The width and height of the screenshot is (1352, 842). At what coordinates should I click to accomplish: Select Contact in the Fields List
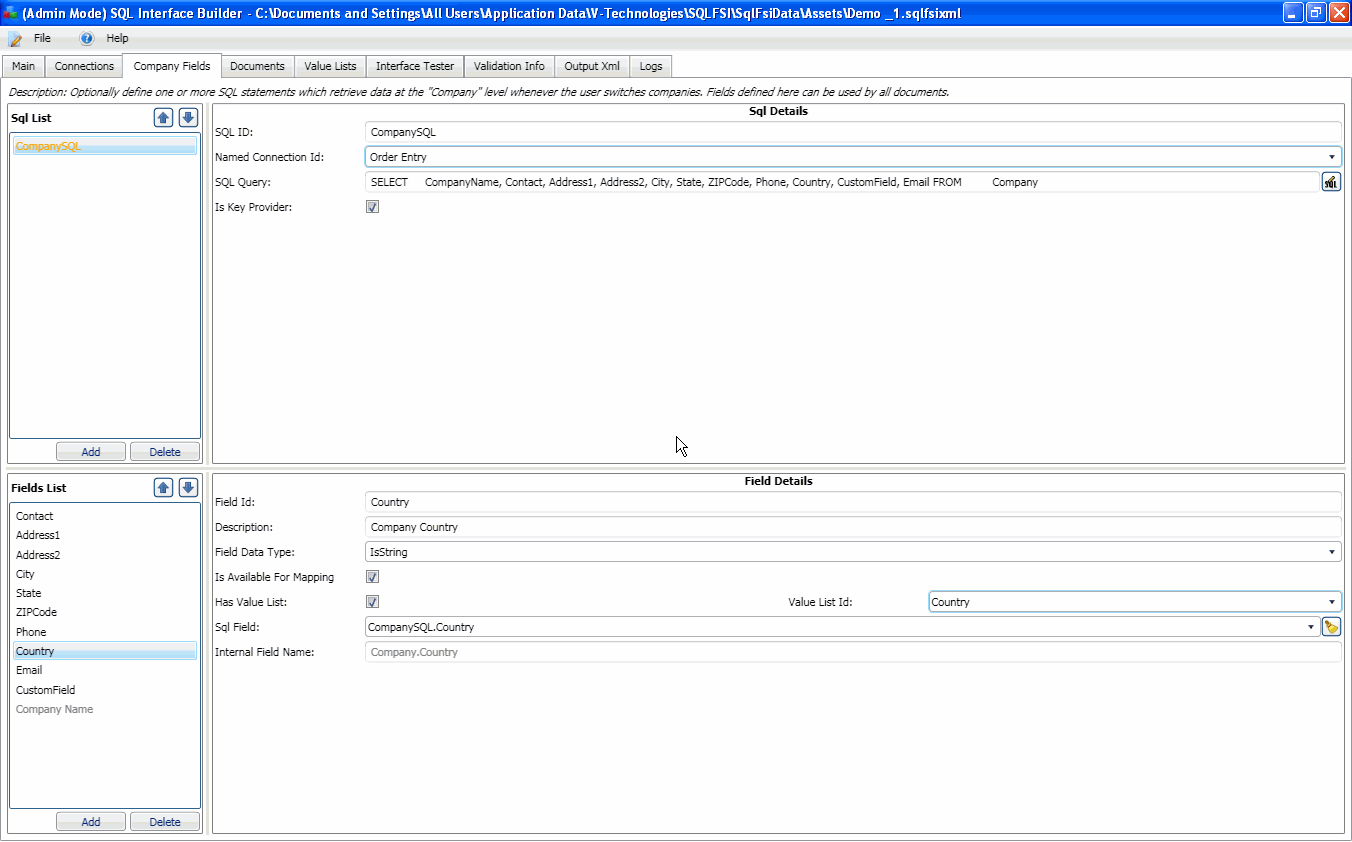[x=105, y=516]
